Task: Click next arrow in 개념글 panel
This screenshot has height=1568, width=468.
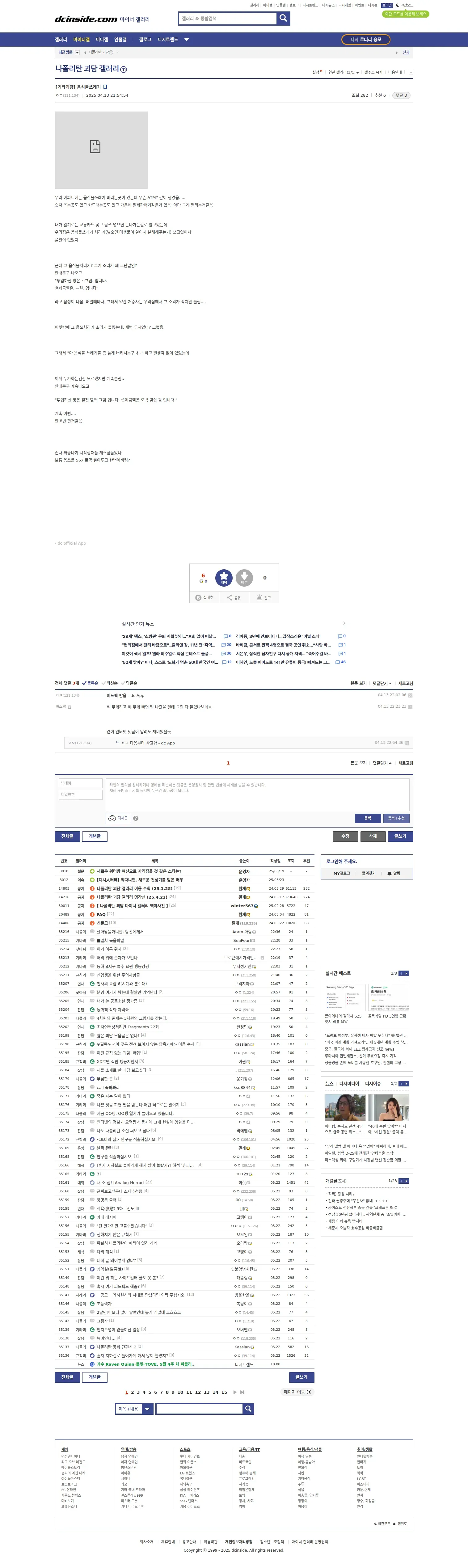Action: tap(407, 1181)
